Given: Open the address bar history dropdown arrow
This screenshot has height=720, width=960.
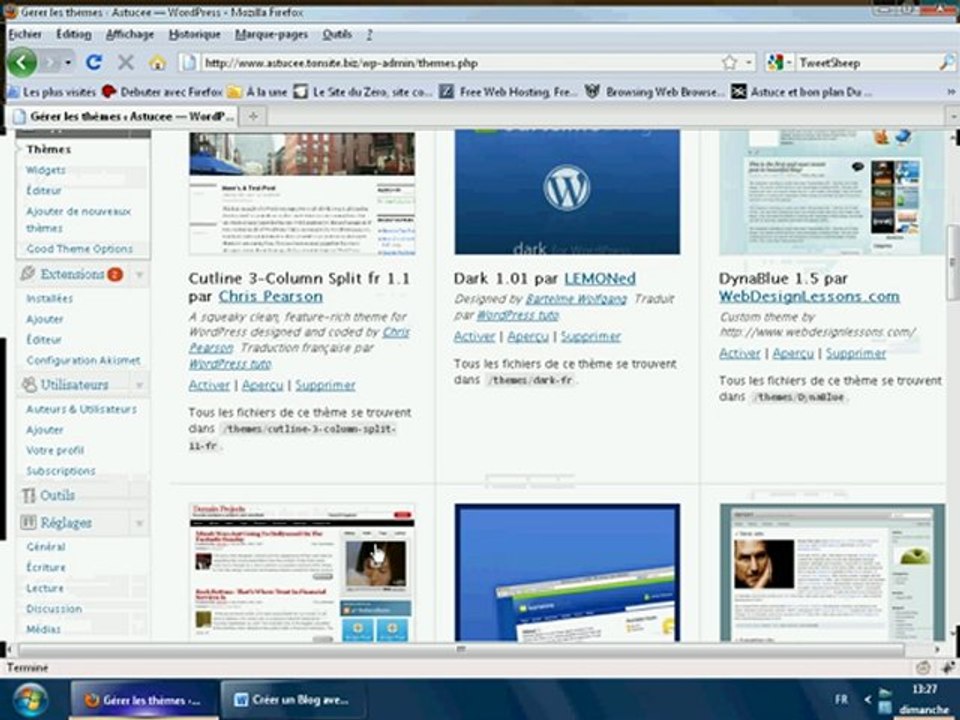Looking at the screenshot, I should [x=748, y=62].
